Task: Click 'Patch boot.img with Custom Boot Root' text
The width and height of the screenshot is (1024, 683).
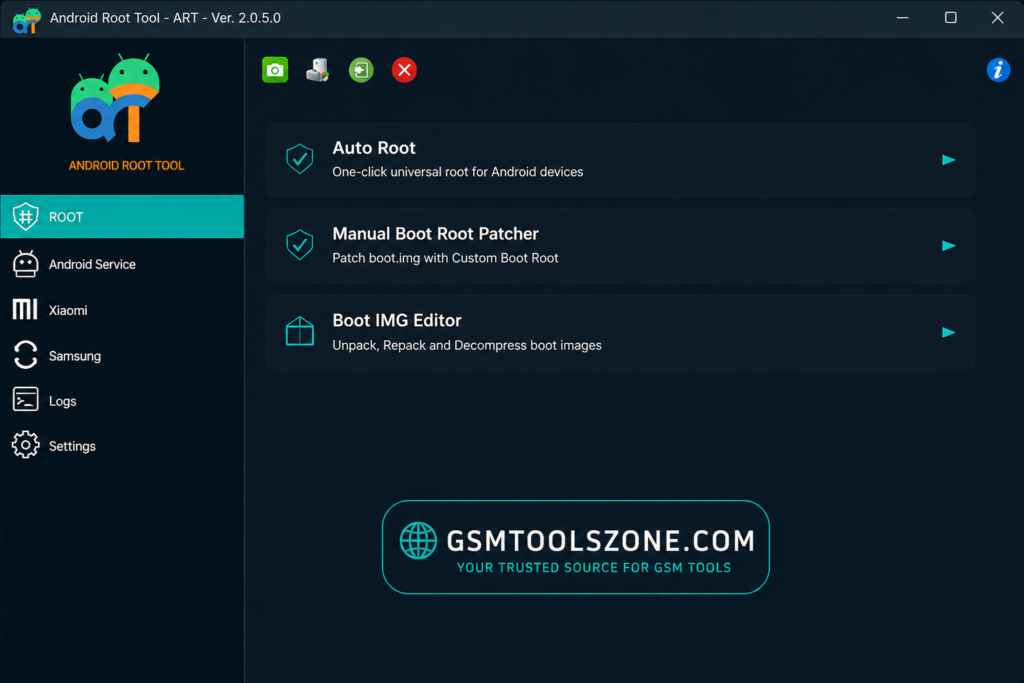Action: [445, 258]
